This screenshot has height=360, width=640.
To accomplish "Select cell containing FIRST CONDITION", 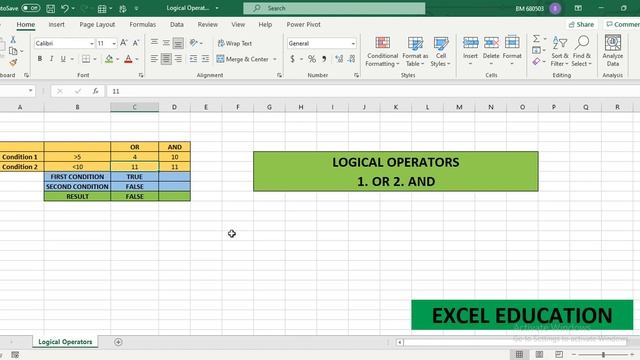I will [77, 177].
